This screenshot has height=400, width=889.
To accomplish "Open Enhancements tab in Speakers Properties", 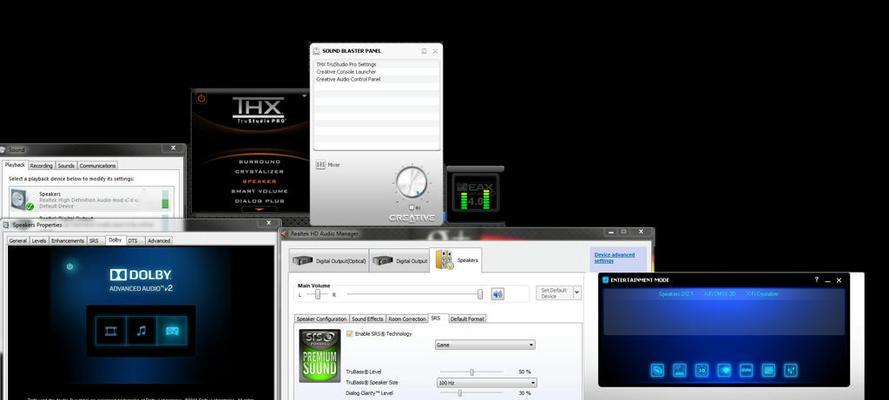I will 67,241.
